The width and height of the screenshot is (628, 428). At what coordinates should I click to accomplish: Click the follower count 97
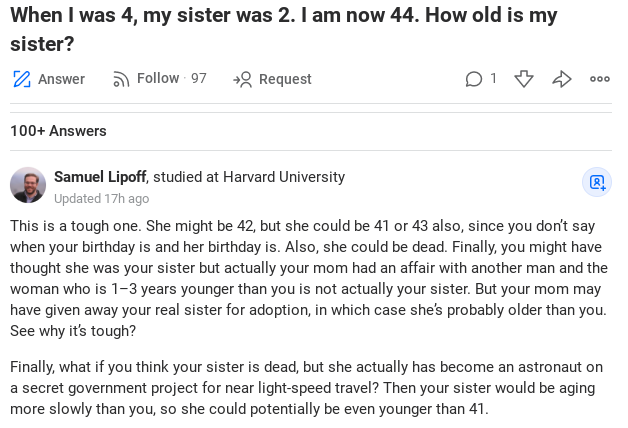click(x=199, y=78)
